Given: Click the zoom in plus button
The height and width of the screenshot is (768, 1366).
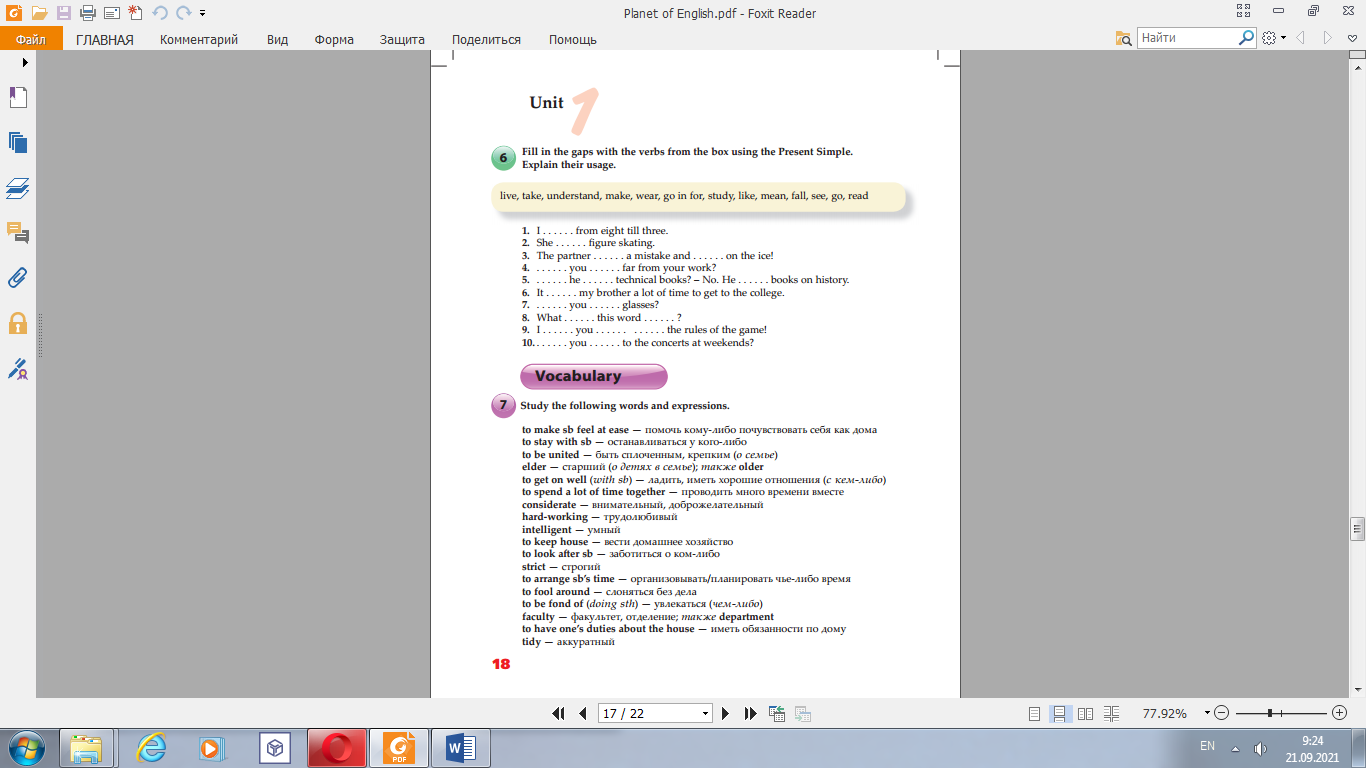Looking at the screenshot, I should point(1340,713).
